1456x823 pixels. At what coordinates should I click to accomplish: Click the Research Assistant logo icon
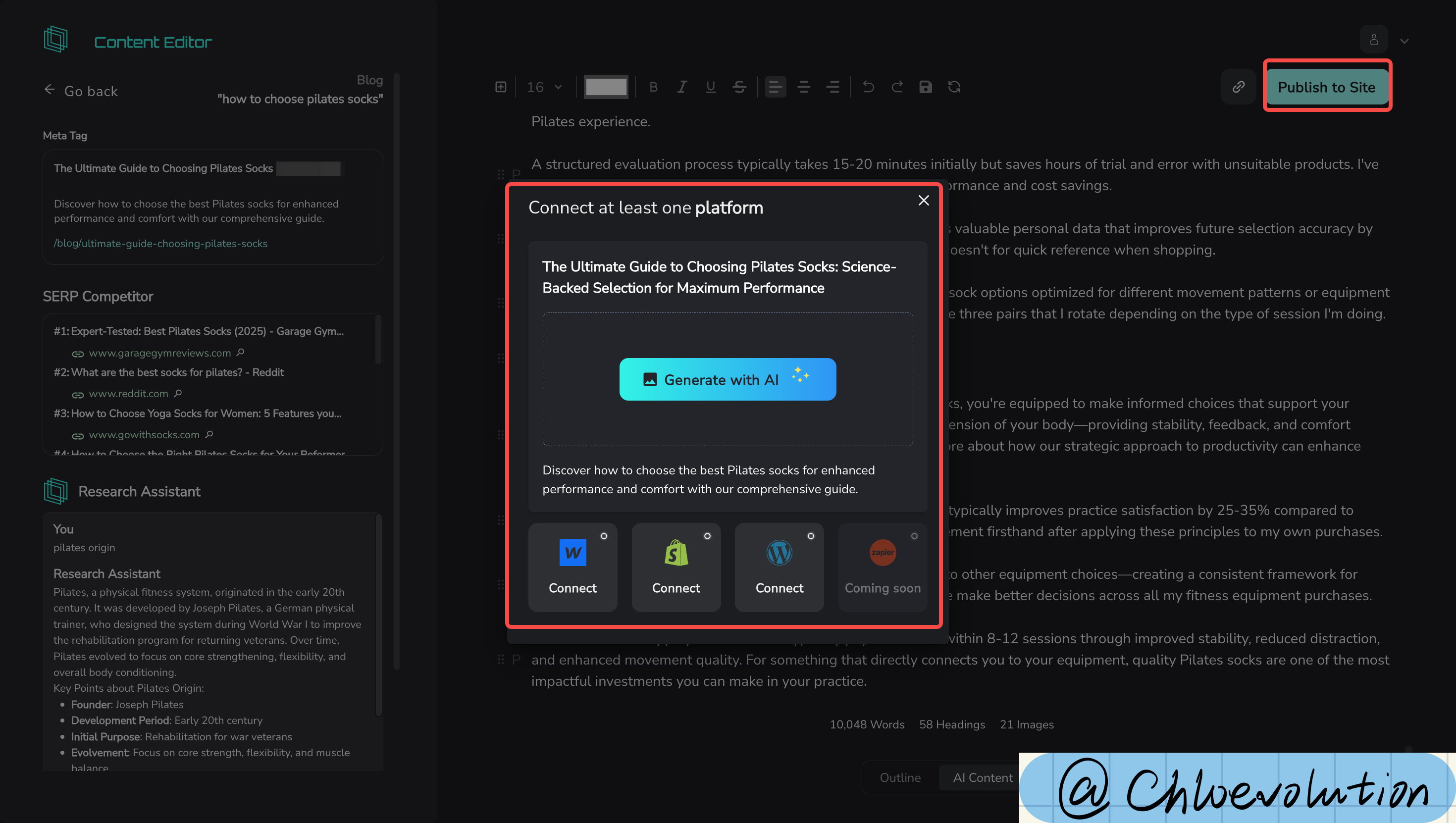[55, 491]
